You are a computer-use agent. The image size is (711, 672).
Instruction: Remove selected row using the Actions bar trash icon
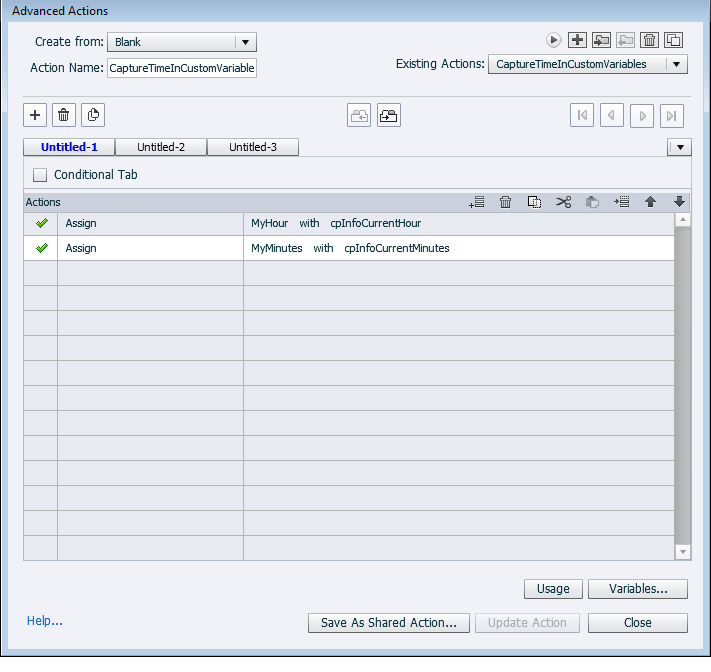point(506,202)
